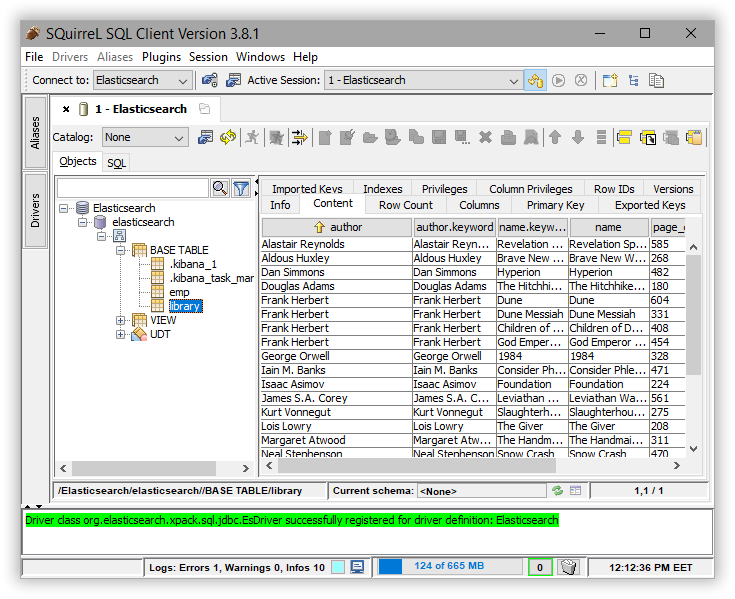Close the 1 - Elasticsearch session tab

[66, 109]
